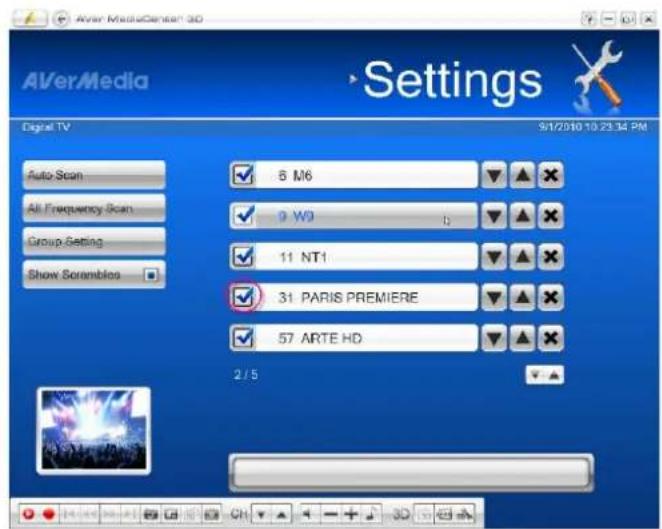Toggle the Show Scrambles option

pos(151,275)
